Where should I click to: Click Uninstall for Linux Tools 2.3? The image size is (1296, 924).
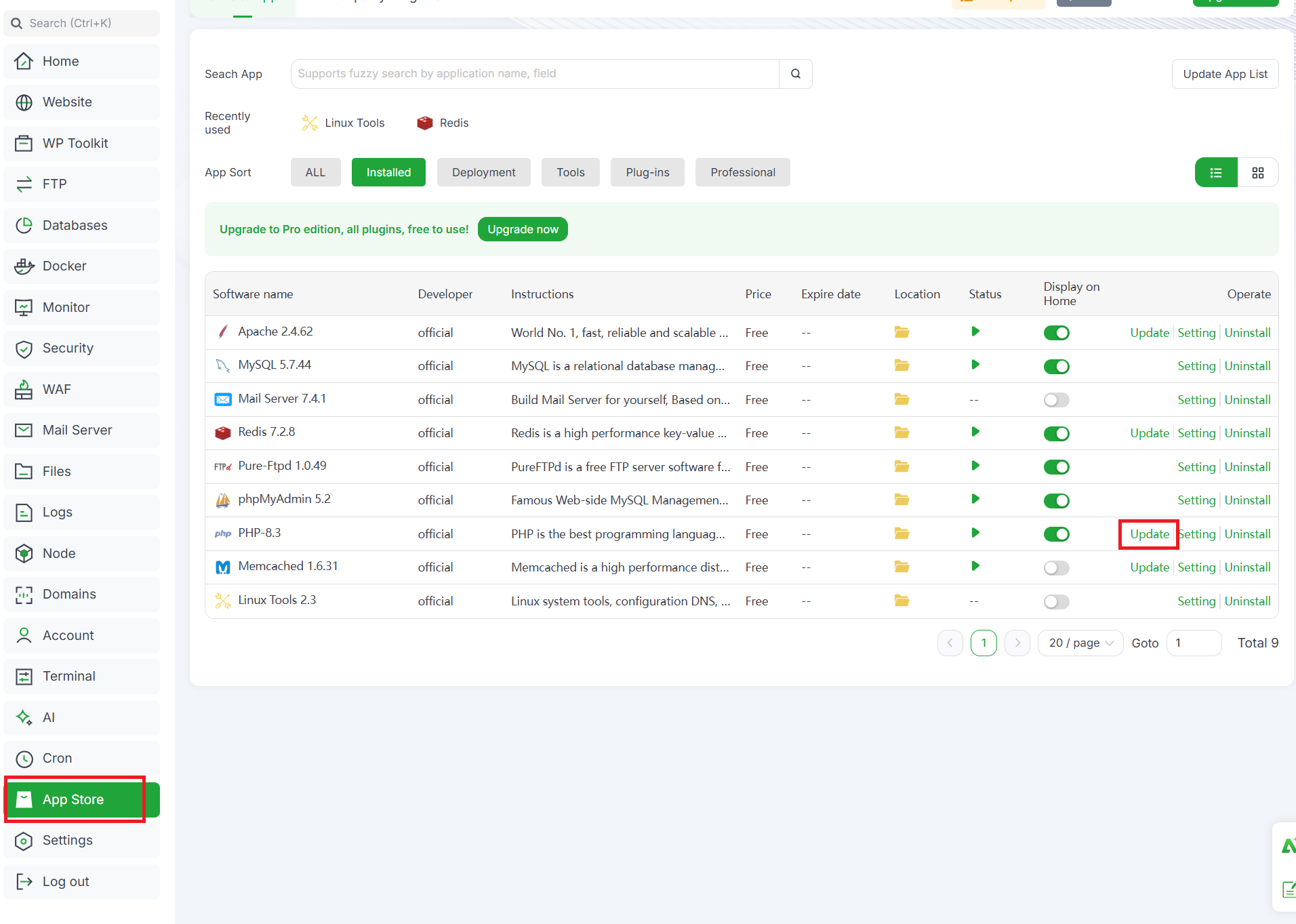1248,601
